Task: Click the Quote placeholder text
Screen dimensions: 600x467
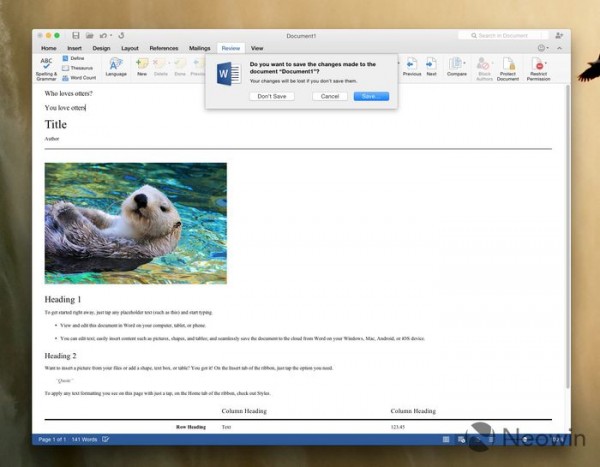Action: [65, 380]
